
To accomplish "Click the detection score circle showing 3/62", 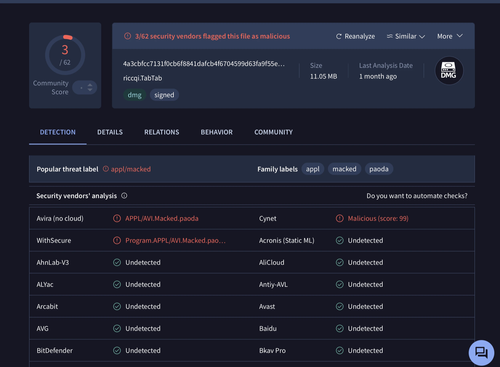I will click(65, 55).
